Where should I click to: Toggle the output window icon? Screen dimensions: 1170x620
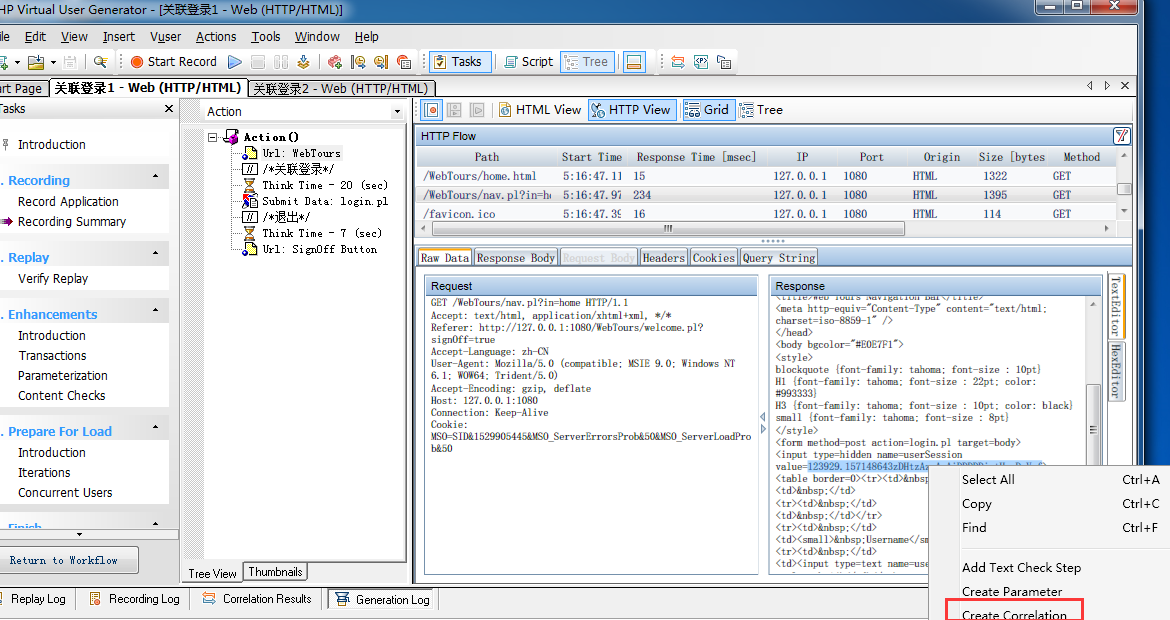pos(634,62)
